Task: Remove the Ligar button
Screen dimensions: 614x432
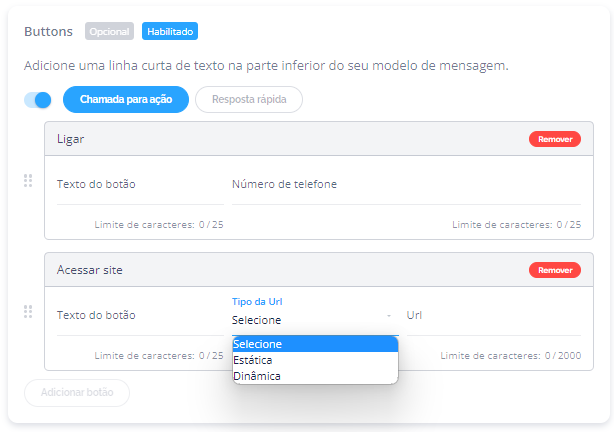Action: [554, 139]
